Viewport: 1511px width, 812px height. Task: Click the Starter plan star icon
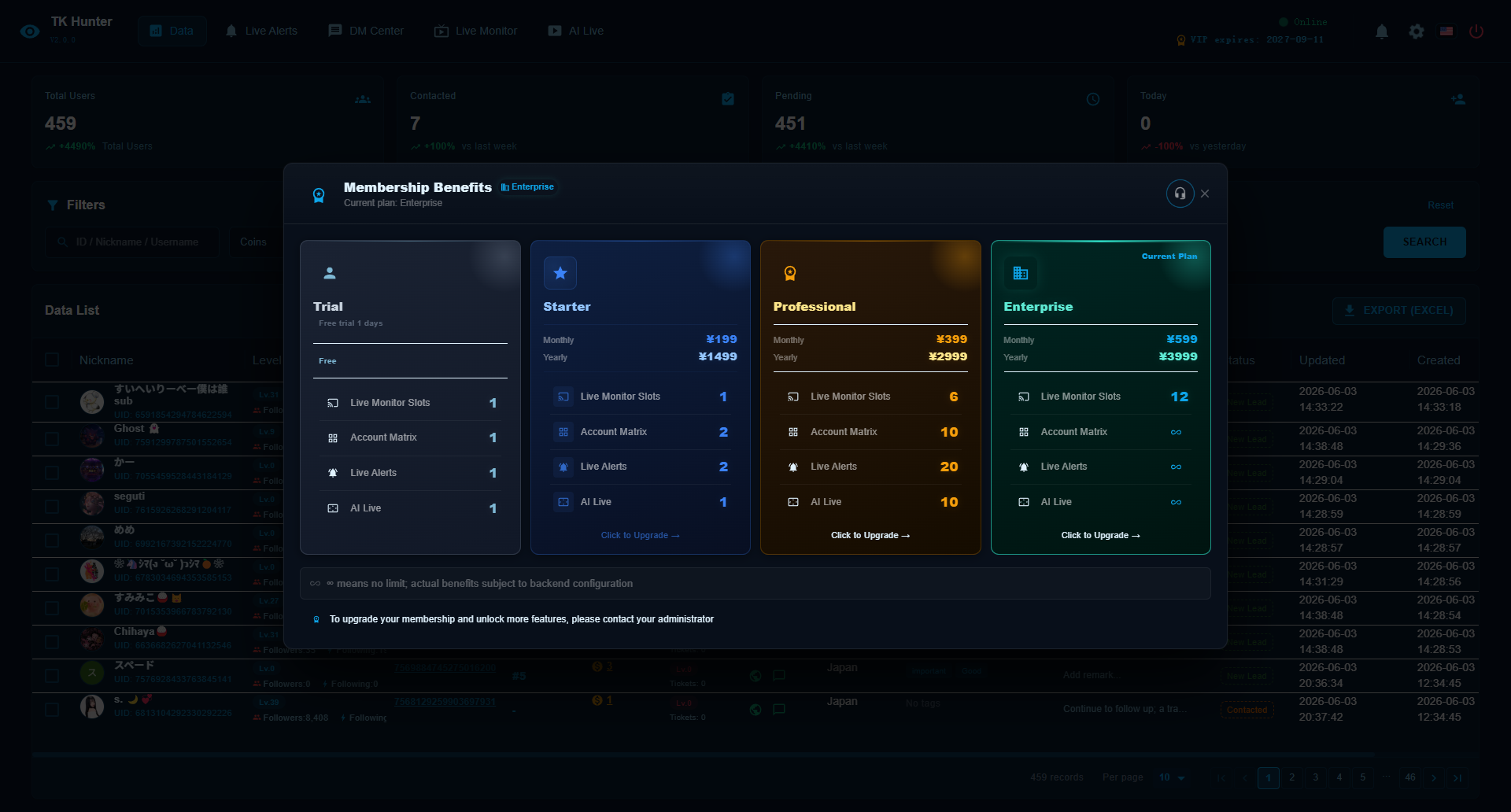pyautogui.click(x=560, y=273)
